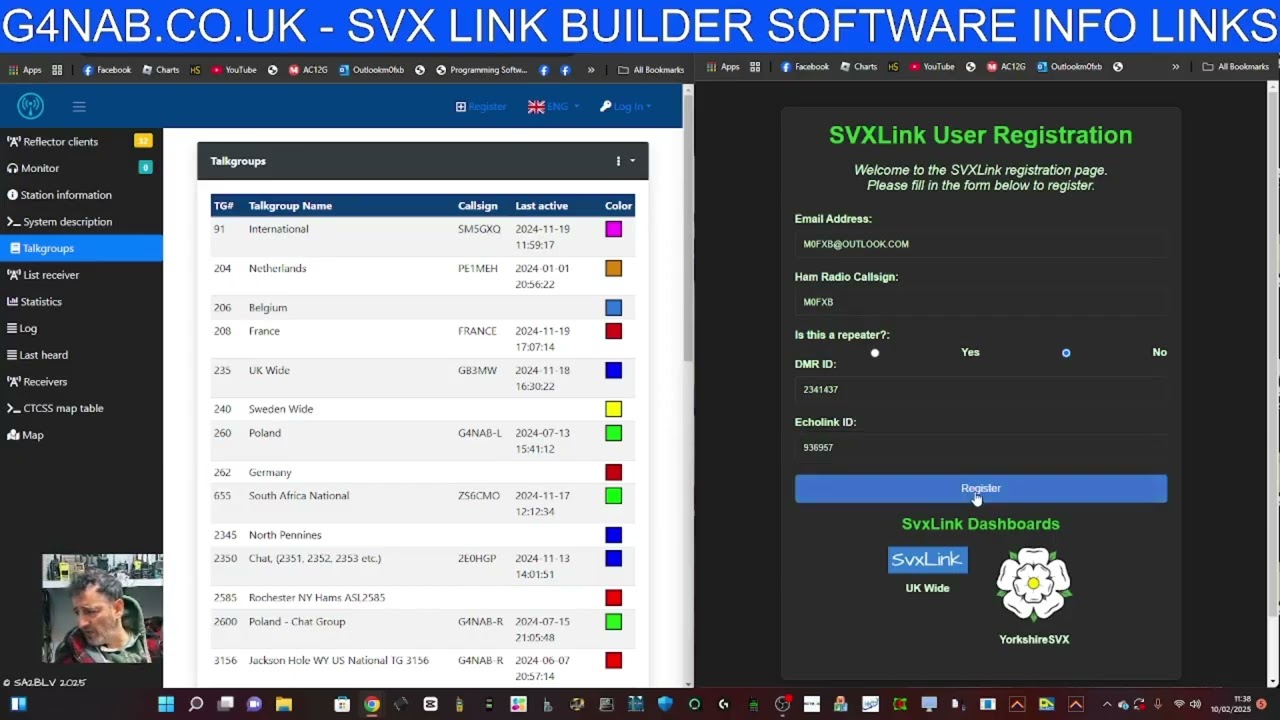This screenshot has width=1280, height=720.
Task: Sort by TG# column header
Action: pos(223,206)
